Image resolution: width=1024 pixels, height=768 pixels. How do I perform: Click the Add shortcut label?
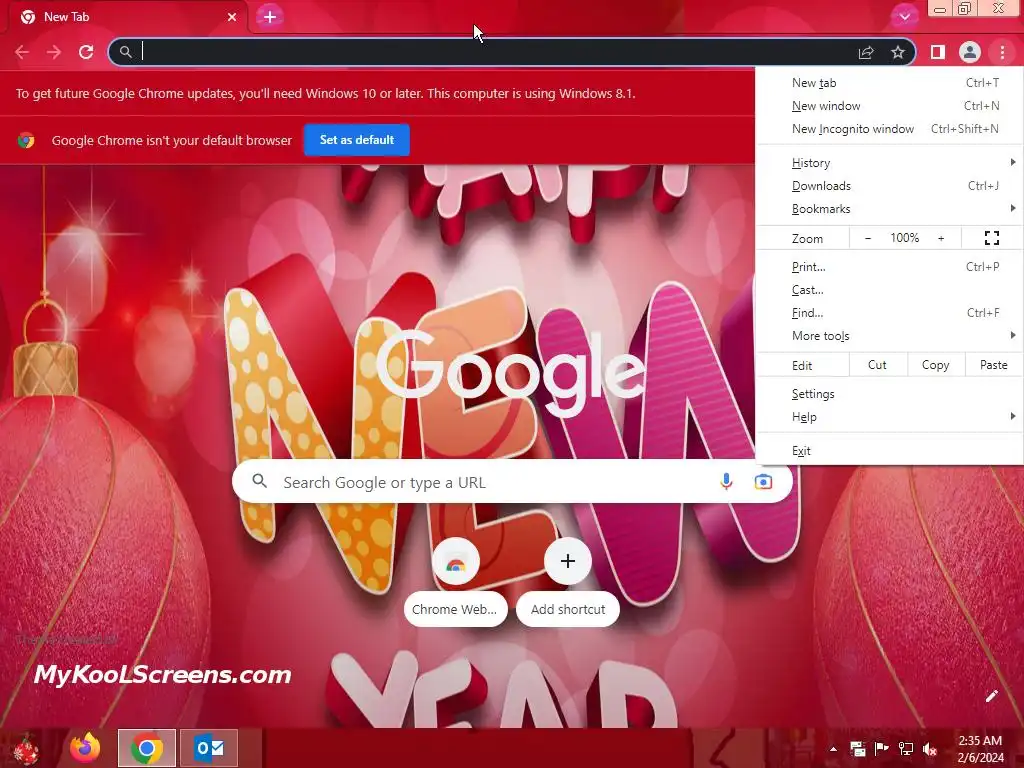click(568, 609)
